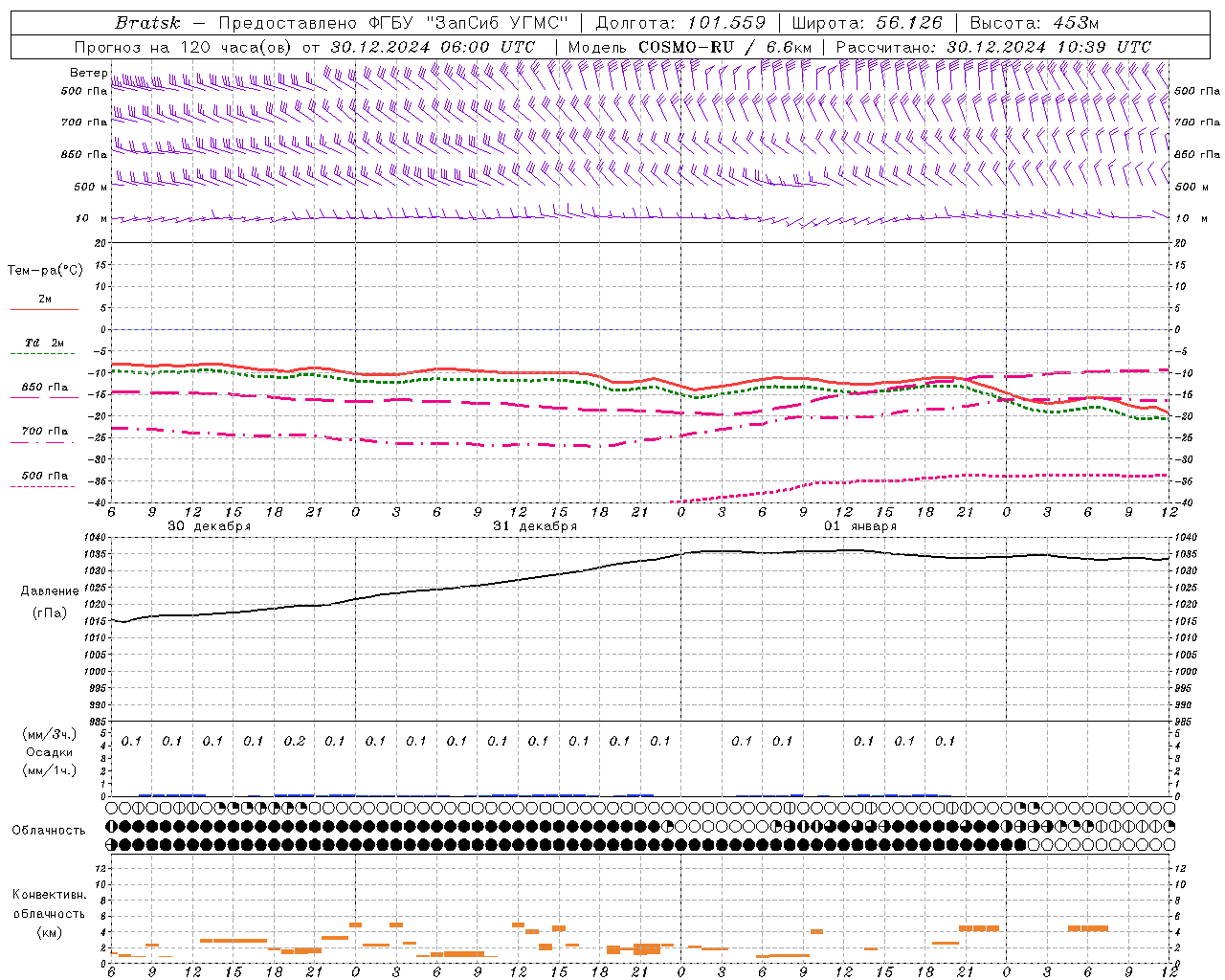Click the Bratsk station name in header

coord(147,23)
